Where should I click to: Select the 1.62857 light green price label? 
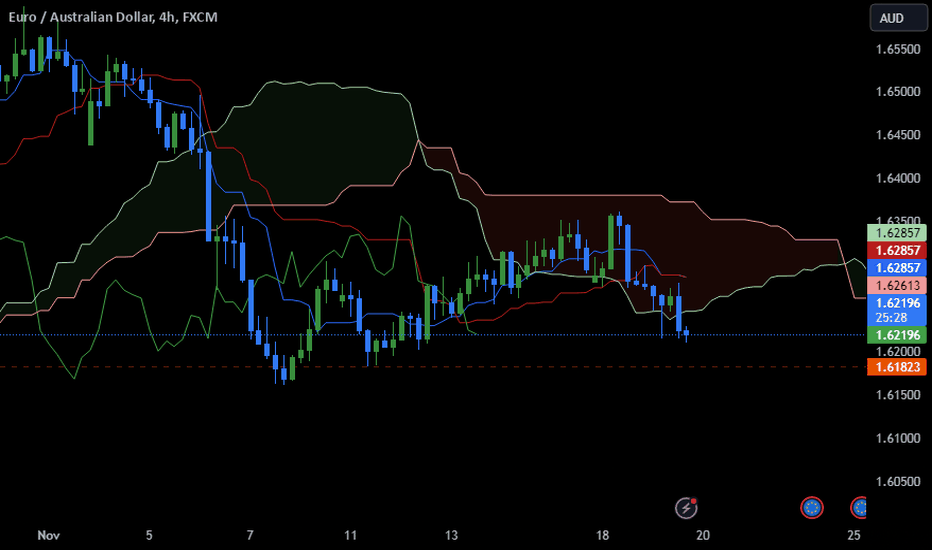click(x=897, y=232)
